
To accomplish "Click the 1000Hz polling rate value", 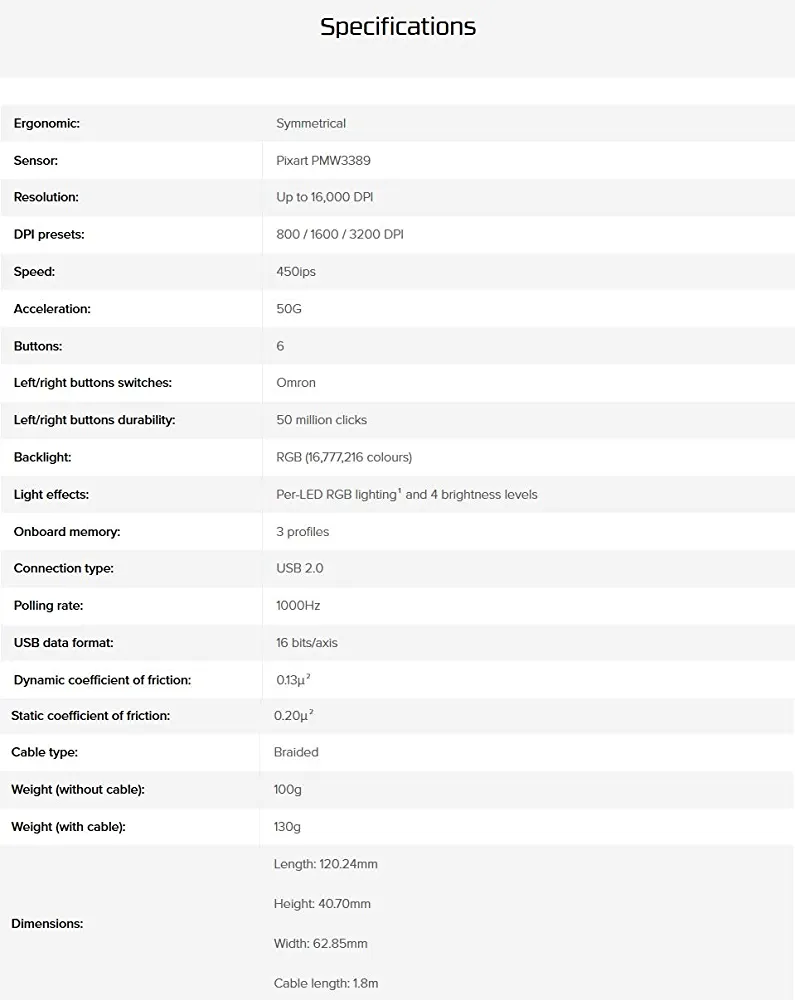I will [298, 605].
